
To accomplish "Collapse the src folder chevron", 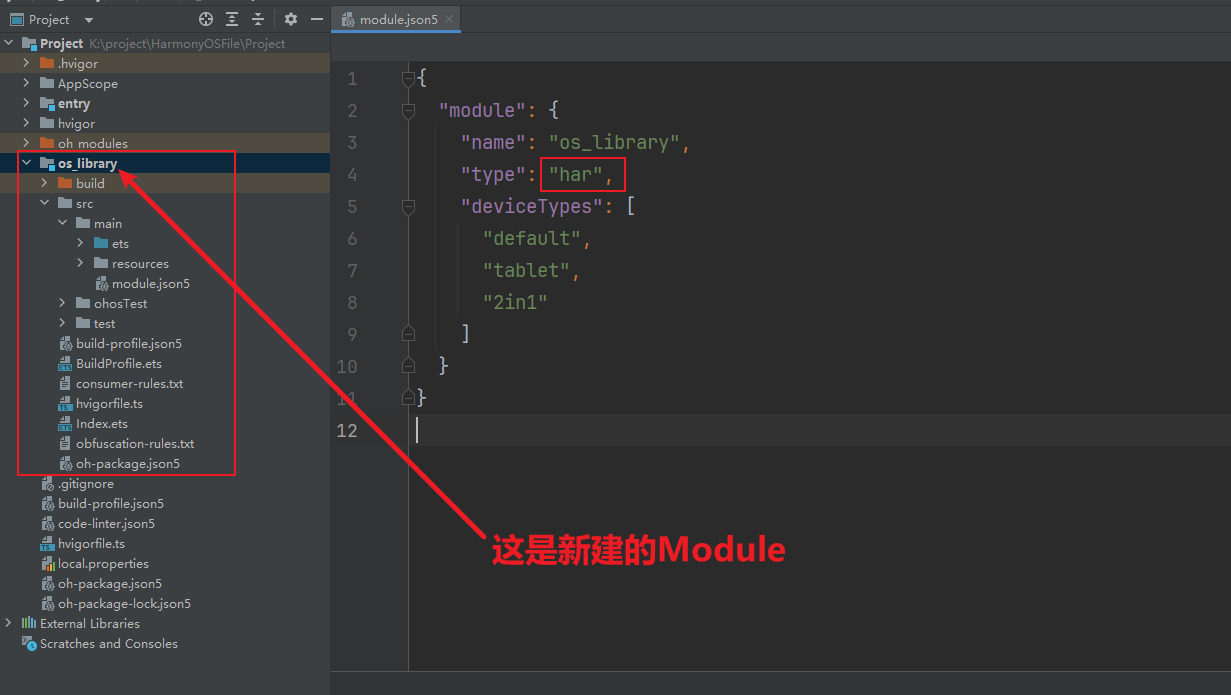I will [45, 203].
